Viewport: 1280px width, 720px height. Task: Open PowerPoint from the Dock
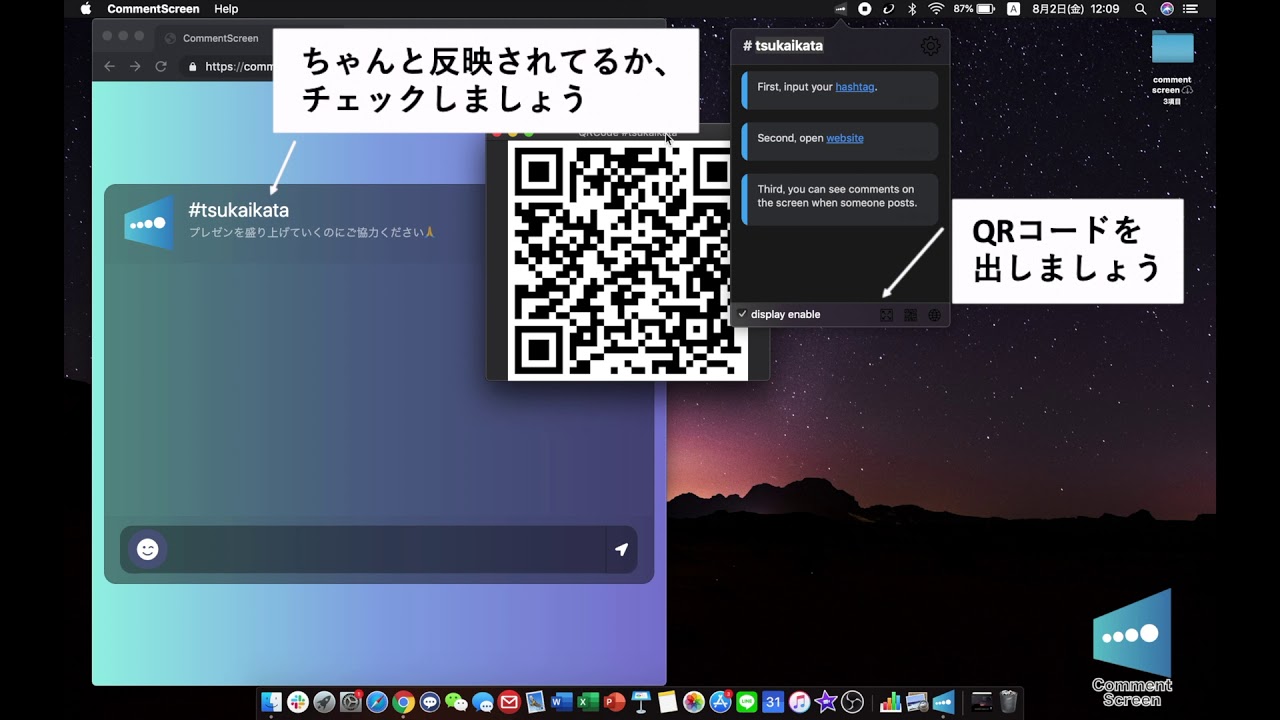[614, 702]
